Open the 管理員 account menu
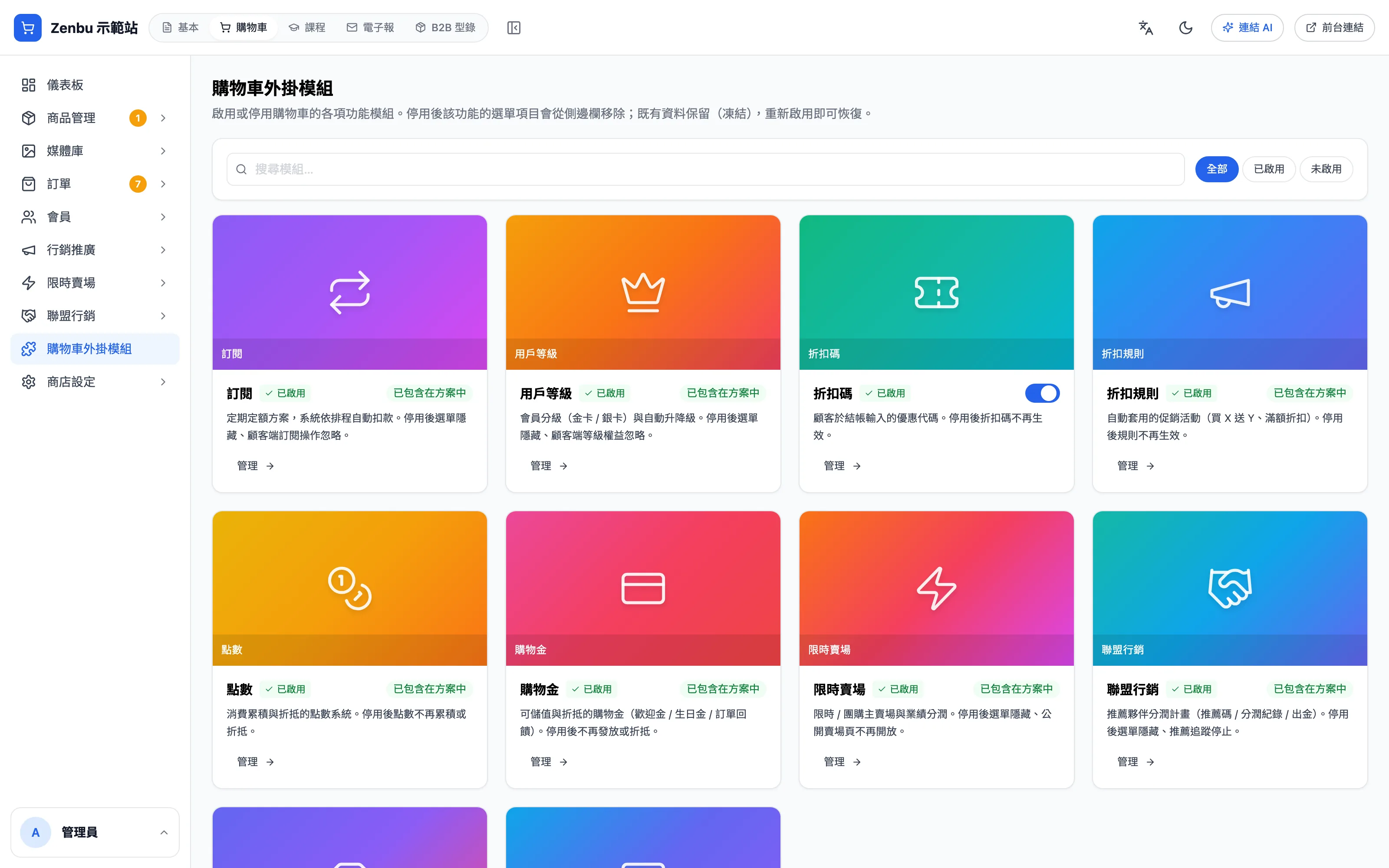 point(95,832)
